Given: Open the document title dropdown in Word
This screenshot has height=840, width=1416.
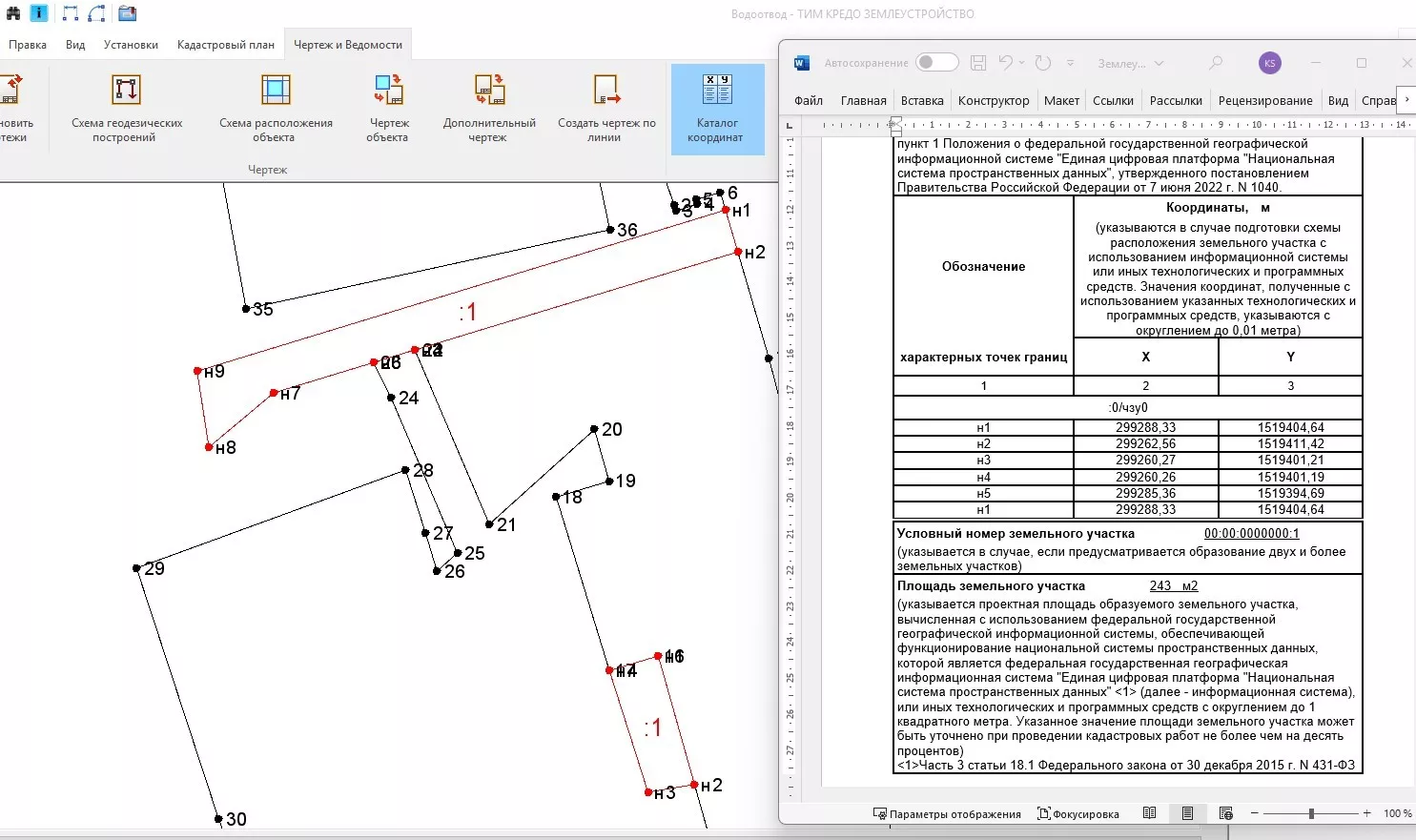Looking at the screenshot, I should 1159,64.
